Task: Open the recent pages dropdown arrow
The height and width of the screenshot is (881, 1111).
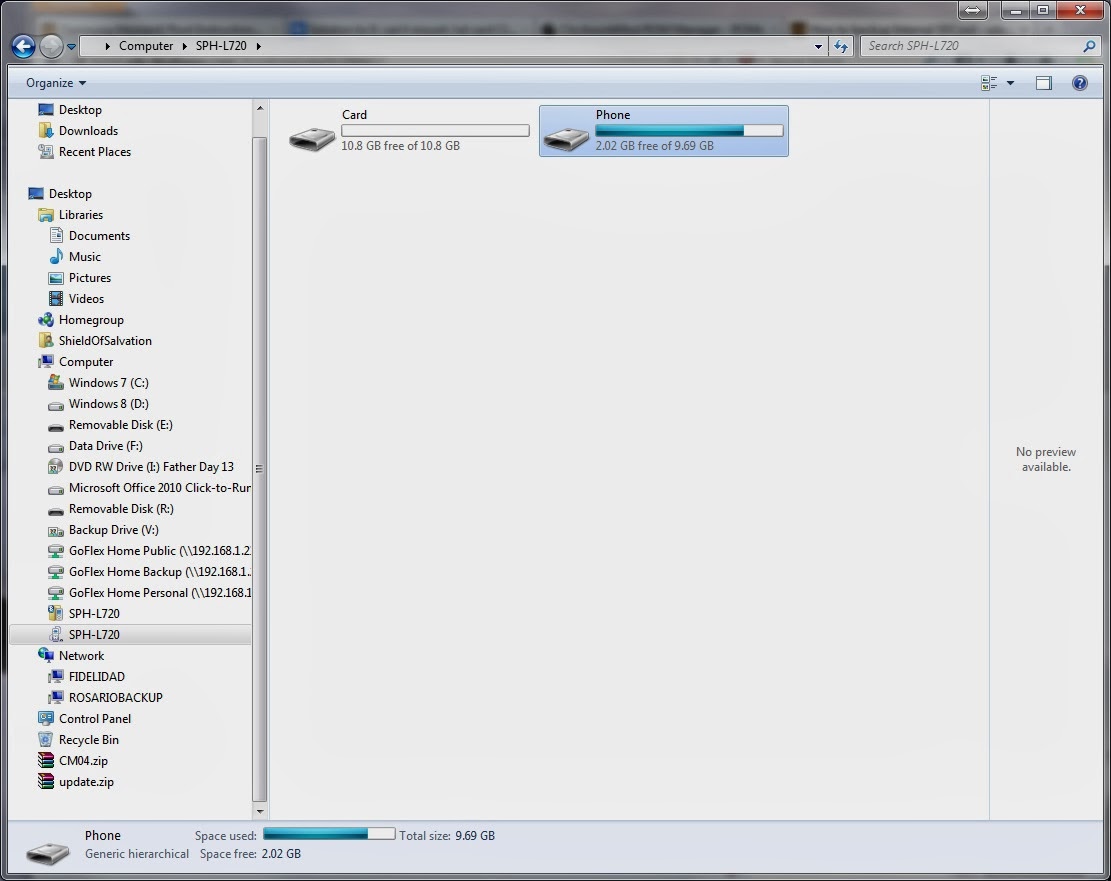Action: coord(72,47)
